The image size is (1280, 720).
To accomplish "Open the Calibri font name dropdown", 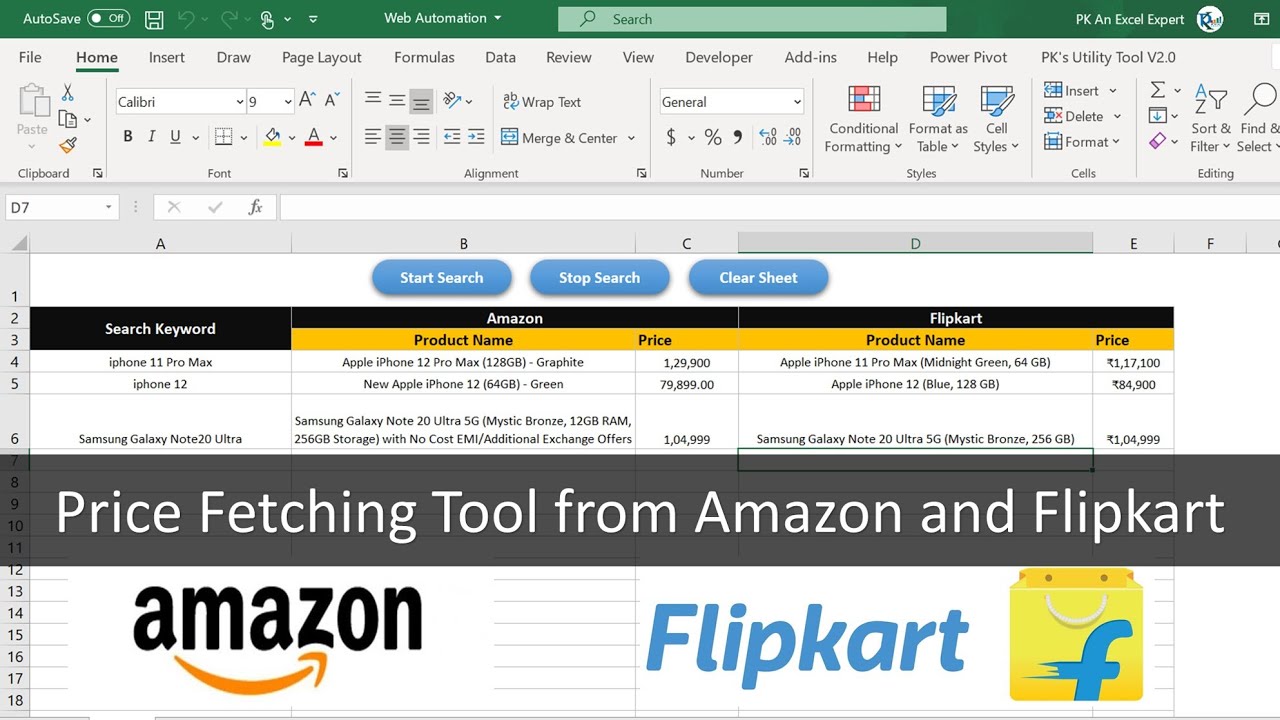I will click(240, 102).
